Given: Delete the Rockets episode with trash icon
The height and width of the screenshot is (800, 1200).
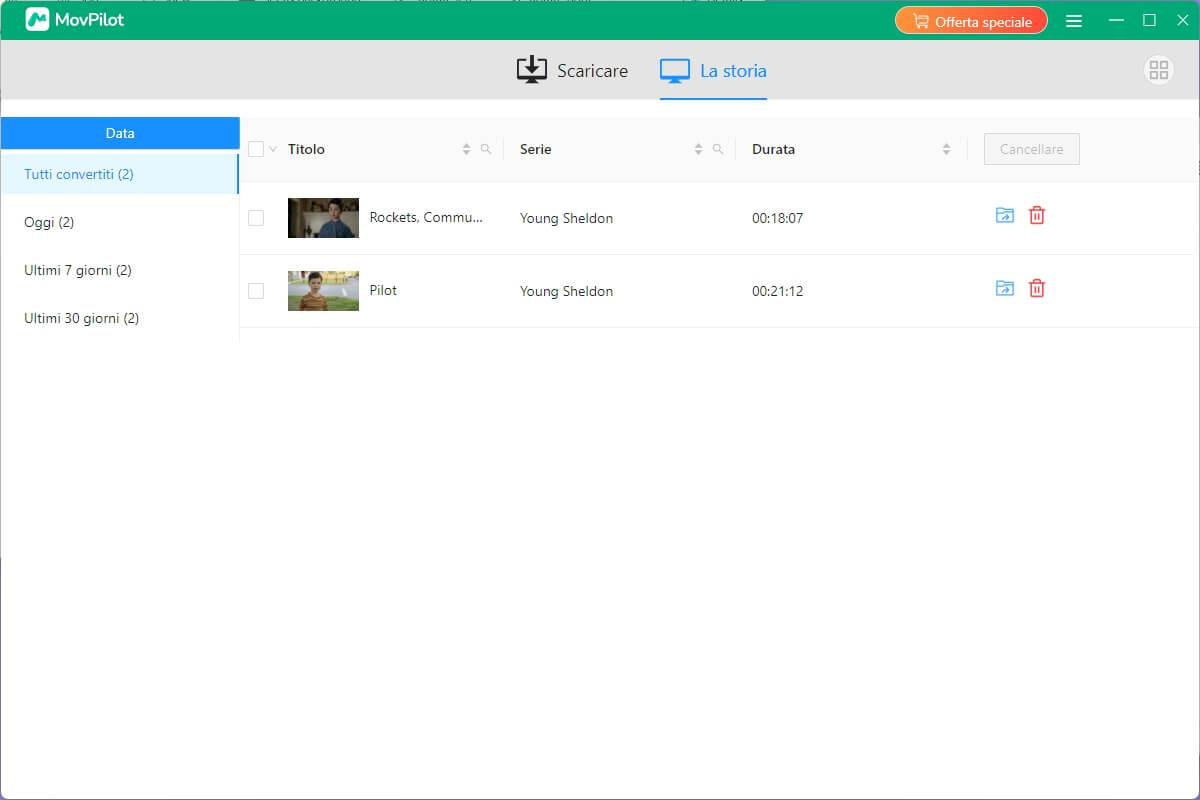Looking at the screenshot, I should click(1036, 215).
